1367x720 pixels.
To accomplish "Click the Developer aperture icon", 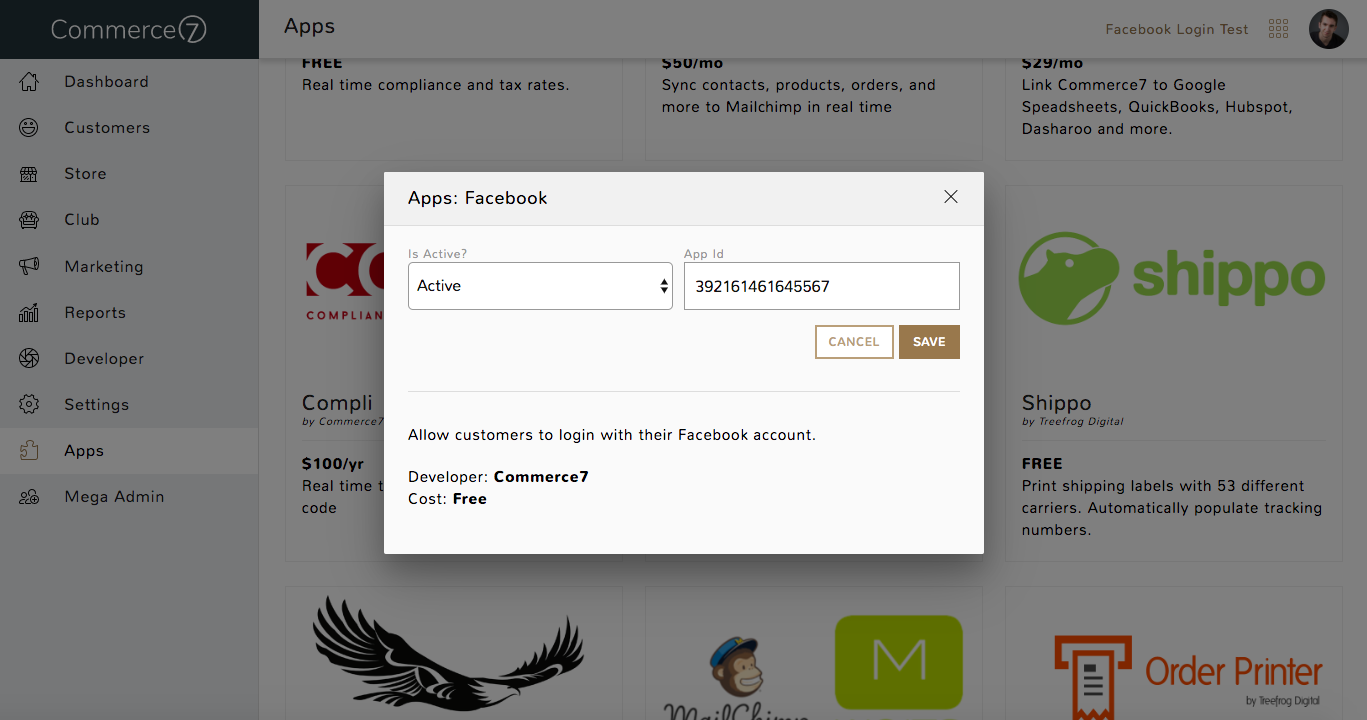I will click(29, 359).
